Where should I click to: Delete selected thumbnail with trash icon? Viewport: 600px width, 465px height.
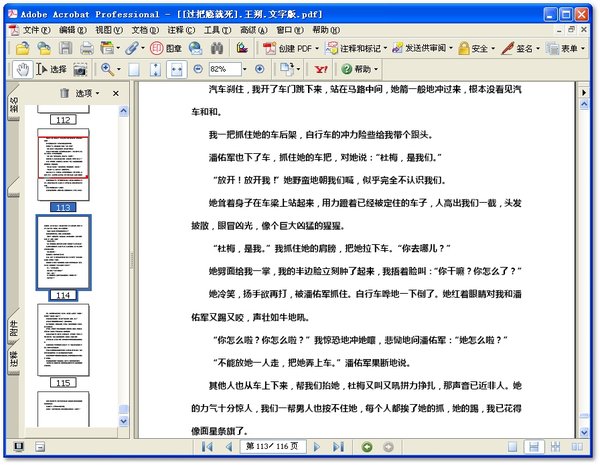(x=64, y=93)
